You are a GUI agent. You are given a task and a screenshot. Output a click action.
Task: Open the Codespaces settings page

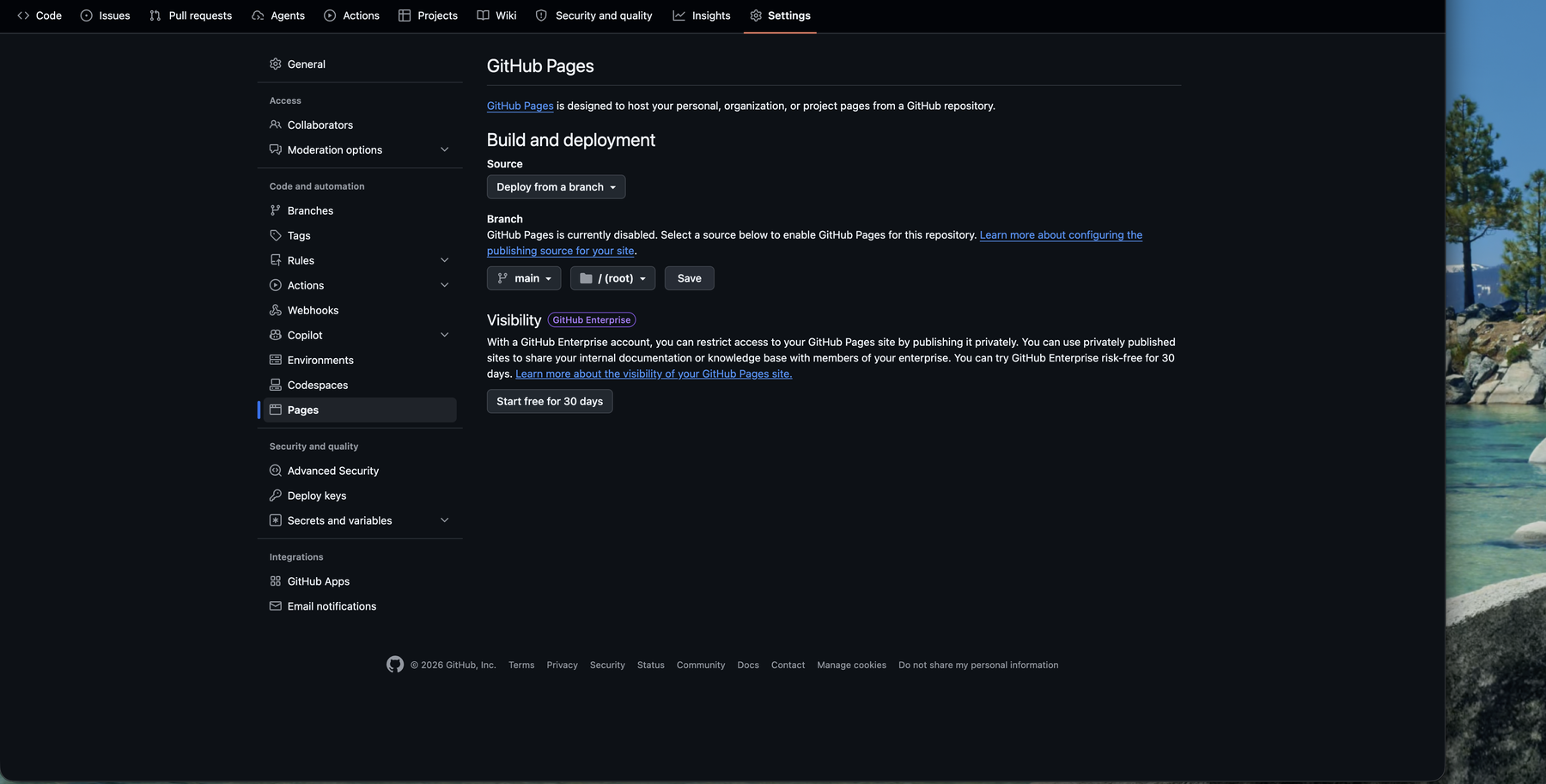click(x=360, y=386)
